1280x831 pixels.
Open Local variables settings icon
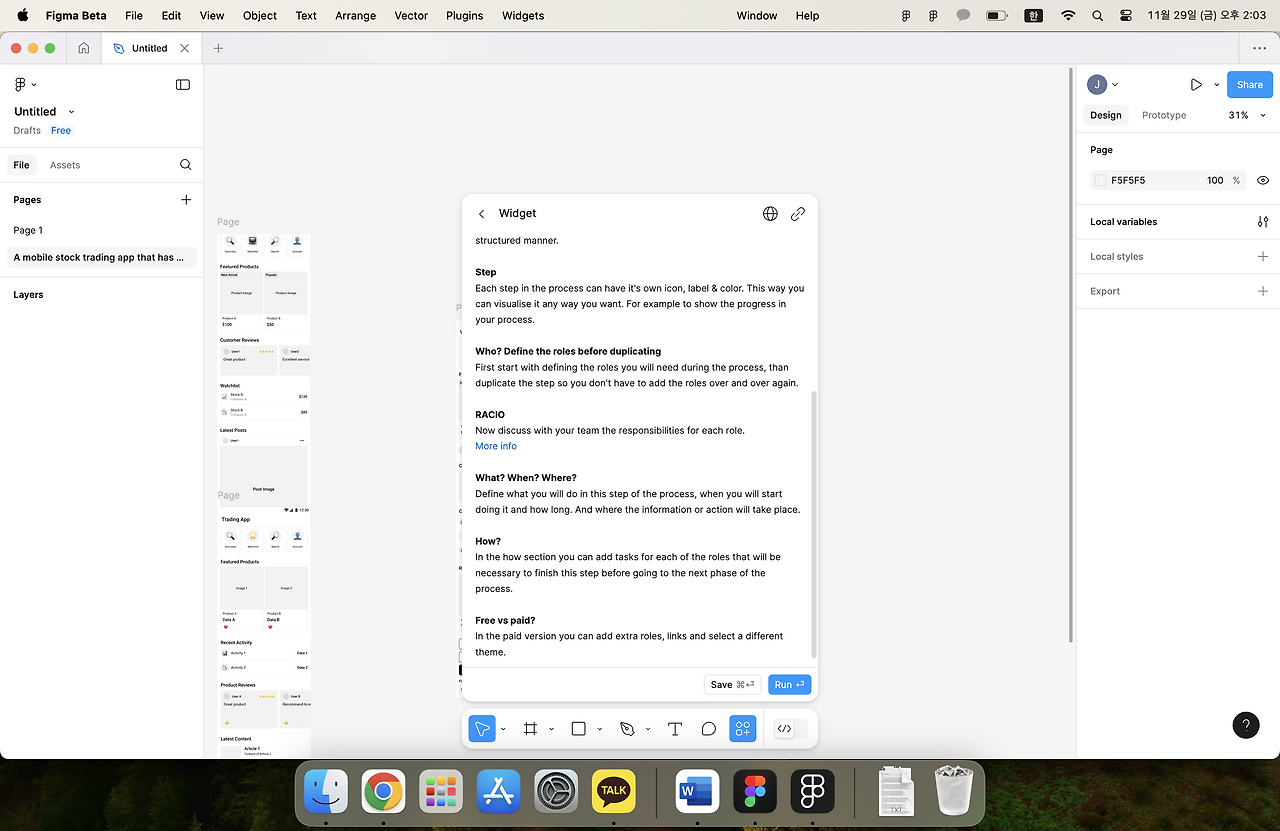(x=1263, y=222)
